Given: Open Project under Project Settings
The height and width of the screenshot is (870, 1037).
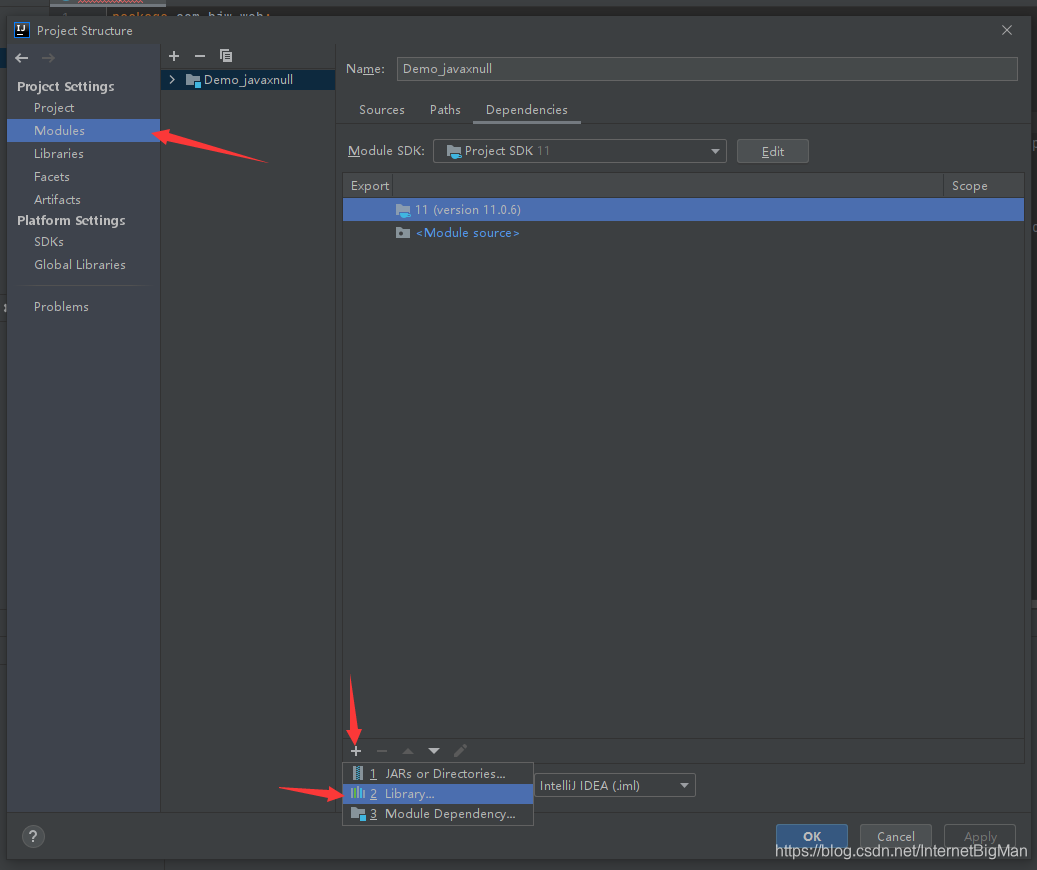Looking at the screenshot, I should 54,108.
